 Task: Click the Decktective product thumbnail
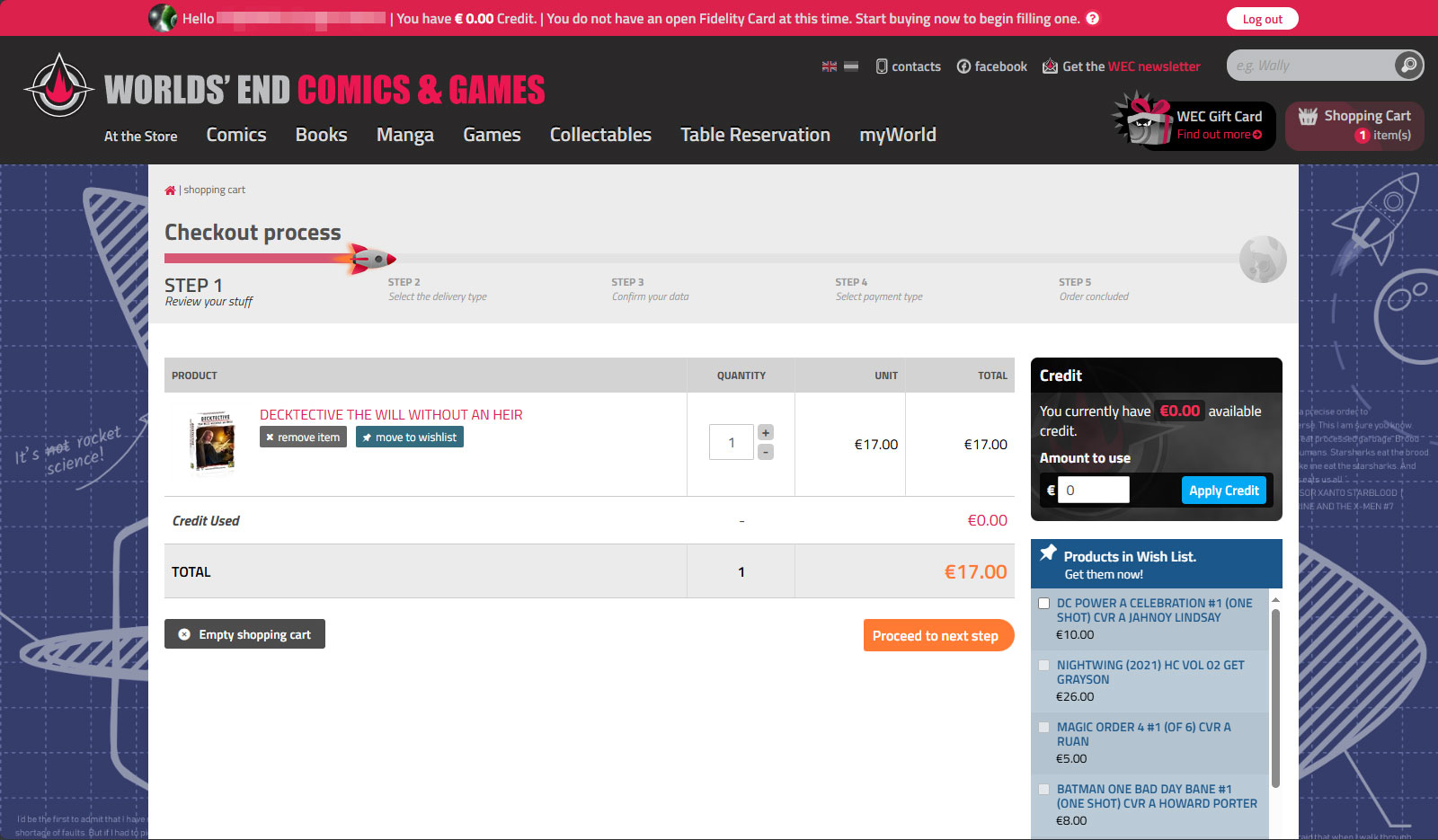[x=213, y=442]
